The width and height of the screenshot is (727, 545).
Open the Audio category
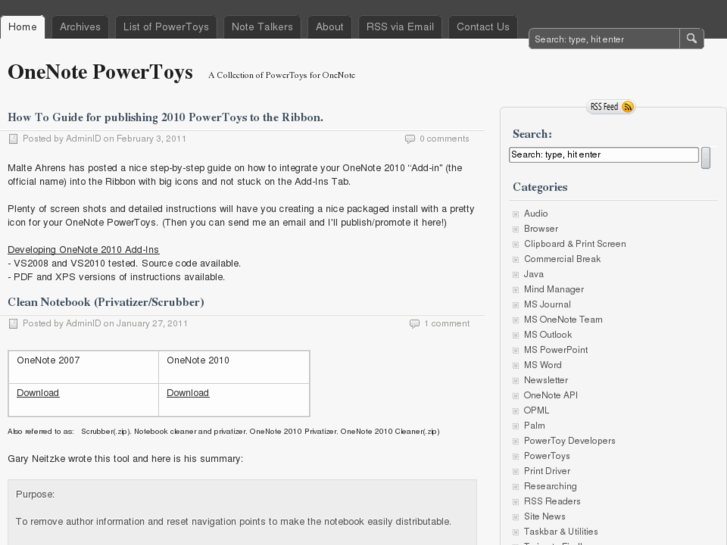(536, 213)
